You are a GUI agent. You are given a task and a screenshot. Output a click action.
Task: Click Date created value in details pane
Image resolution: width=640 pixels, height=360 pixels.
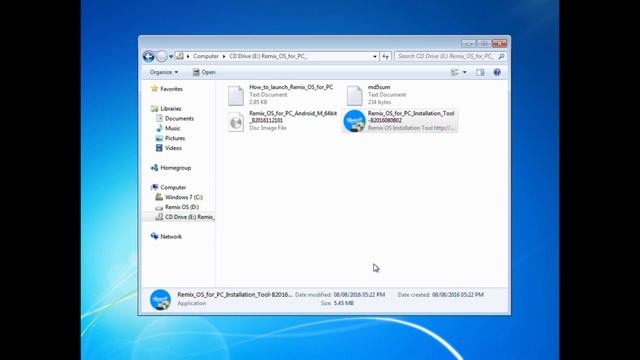tap(458, 295)
